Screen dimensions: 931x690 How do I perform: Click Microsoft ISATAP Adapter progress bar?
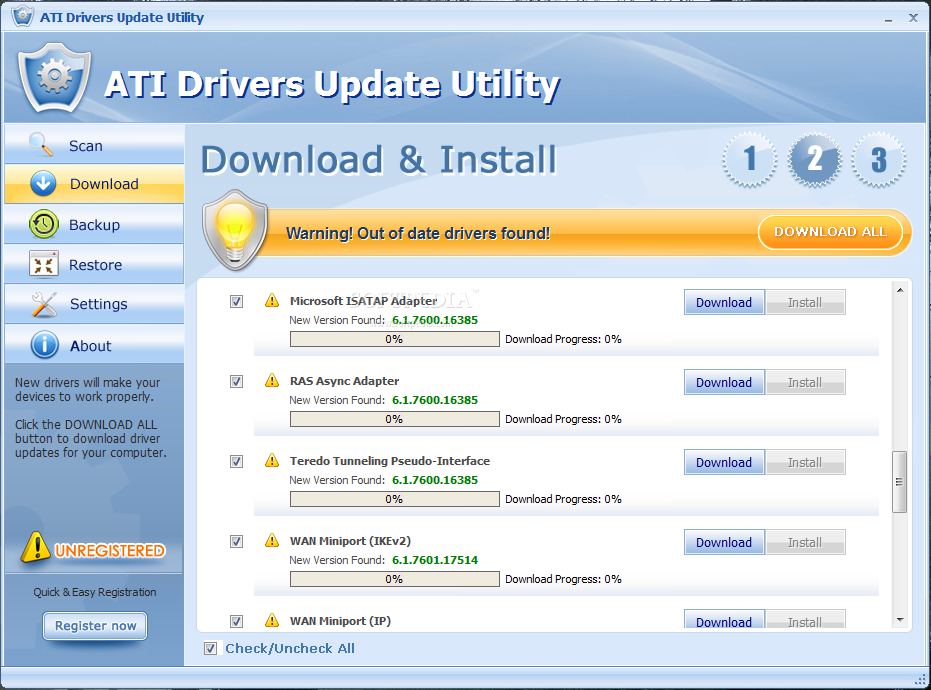tap(394, 339)
